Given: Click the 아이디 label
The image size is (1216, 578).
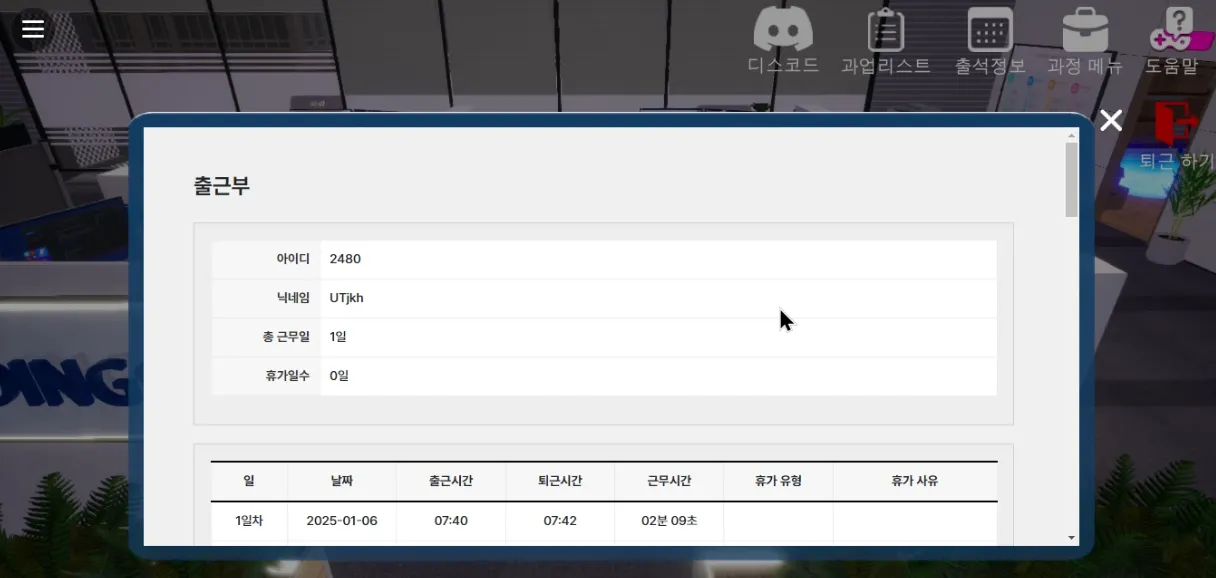Looking at the screenshot, I should 293,259.
